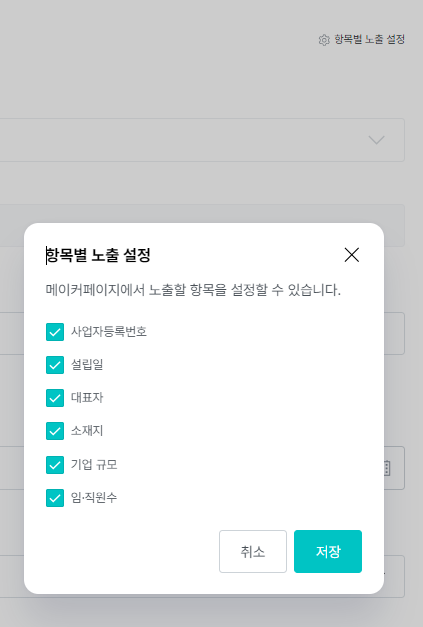Expand the dropdown chevron in the background form
Image resolution: width=423 pixels, height=627 pixels.
(x=376, y=140)
